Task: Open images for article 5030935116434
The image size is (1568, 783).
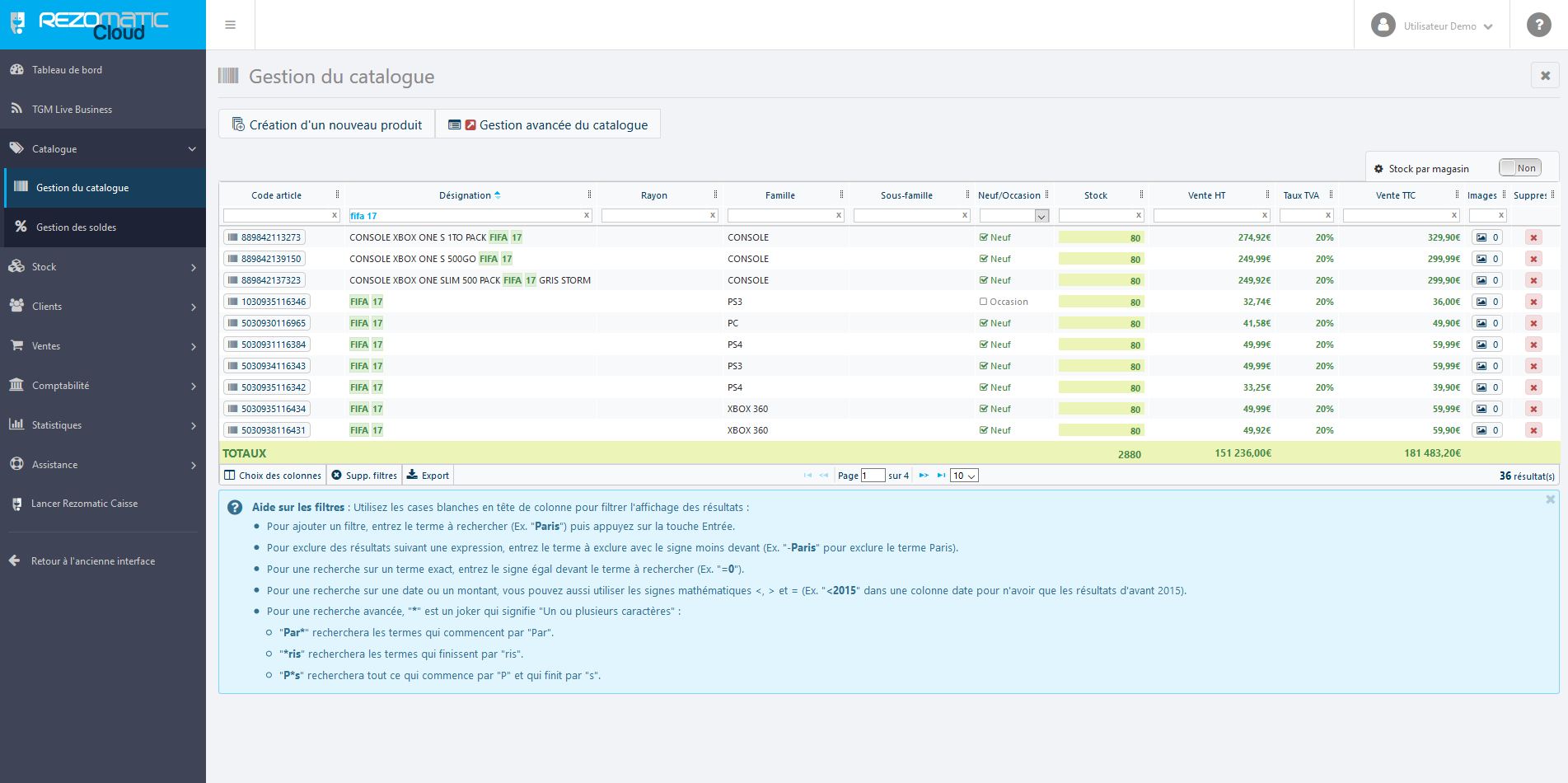Action: [1487, 409]
